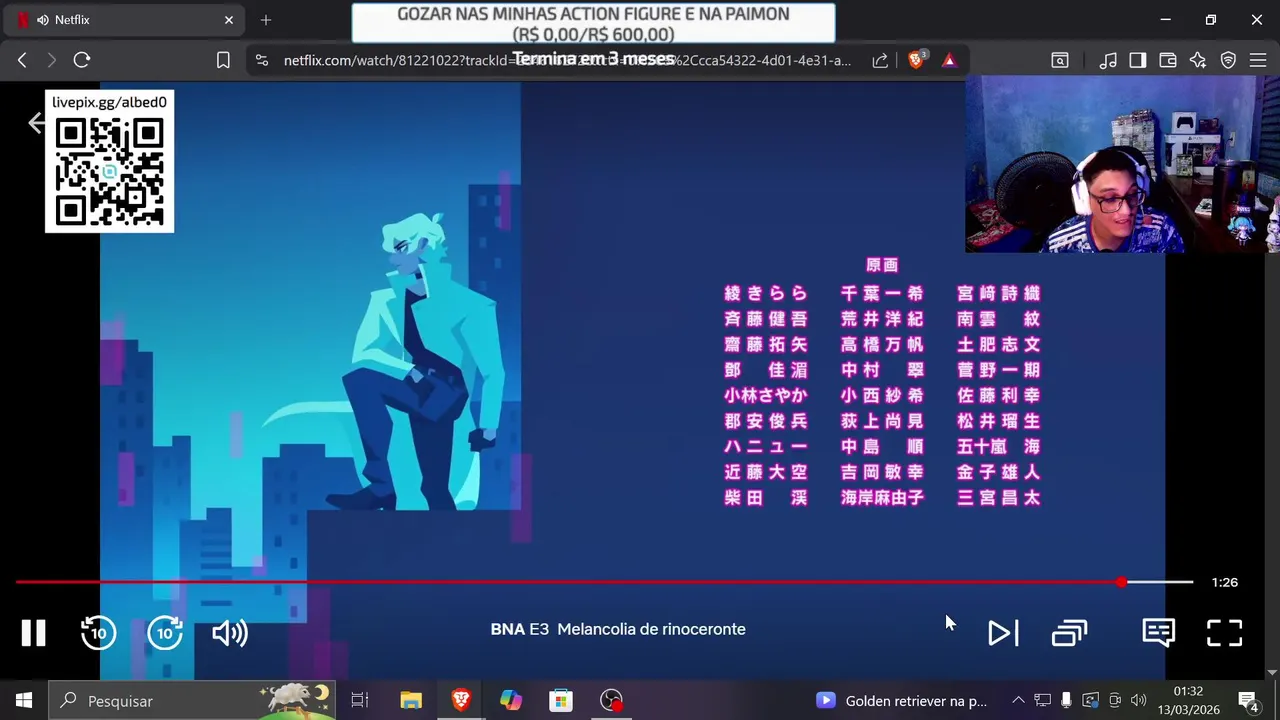
Task: Open Brave Wallet icon
Action: (1168, 60)
